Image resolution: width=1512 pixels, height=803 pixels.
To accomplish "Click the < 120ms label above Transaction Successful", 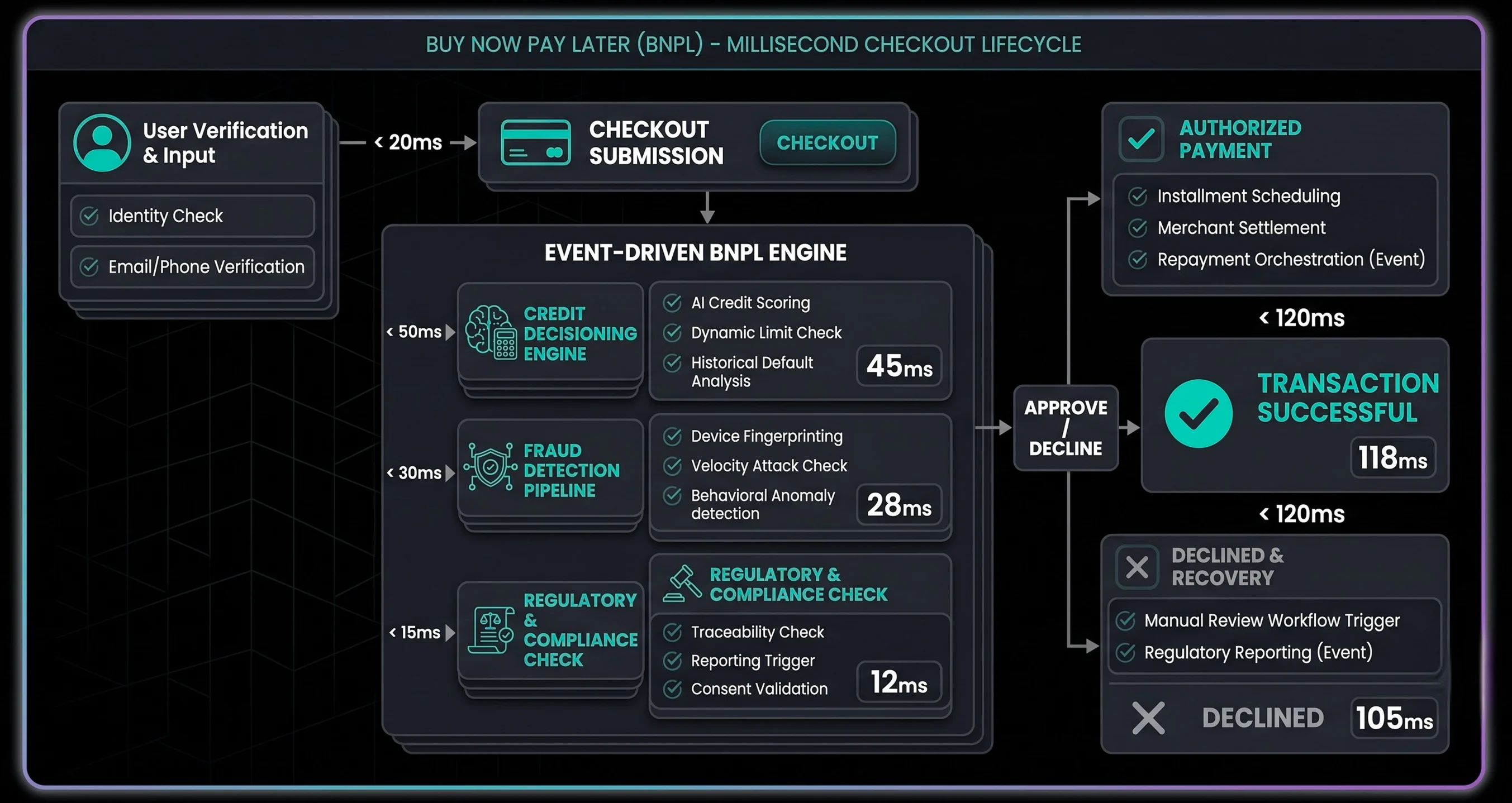I will point(1302,318).
